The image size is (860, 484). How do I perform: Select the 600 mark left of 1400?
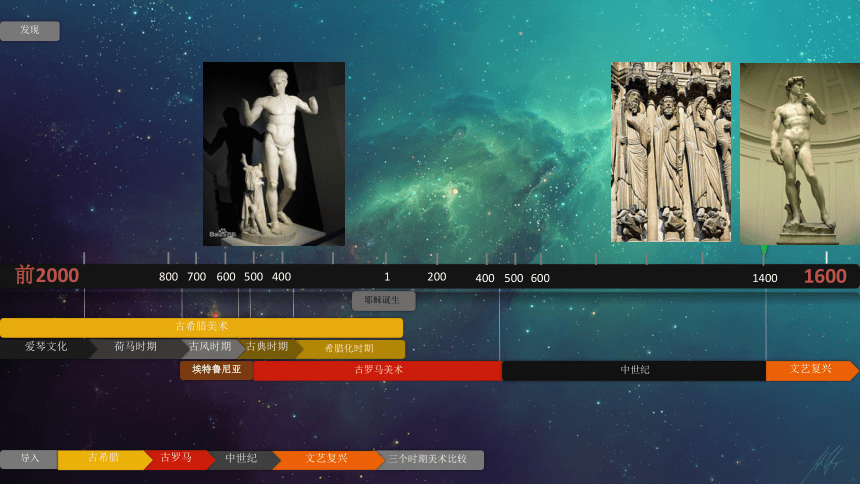tap(540, 278)
